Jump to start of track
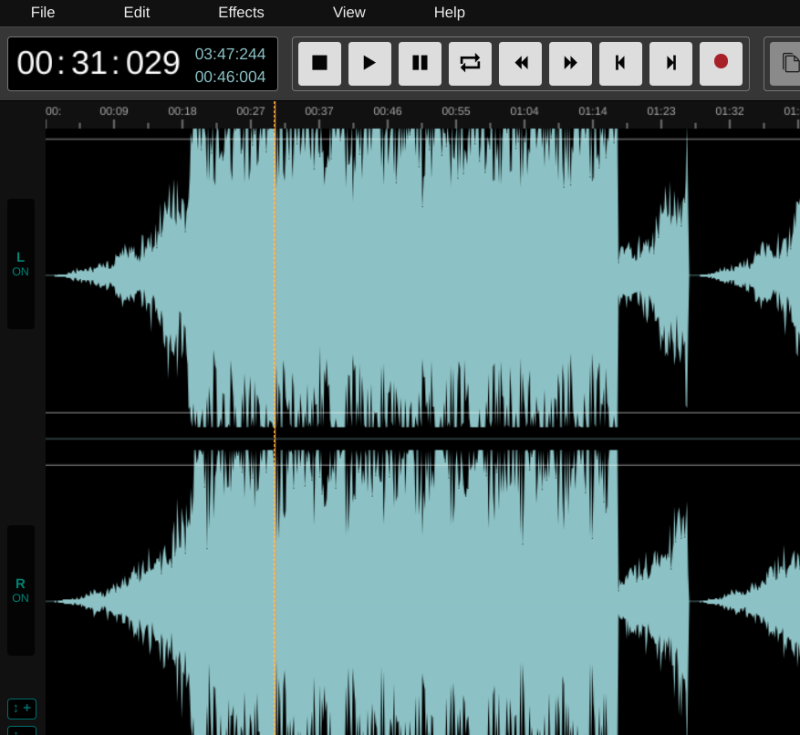 [620, 63]
